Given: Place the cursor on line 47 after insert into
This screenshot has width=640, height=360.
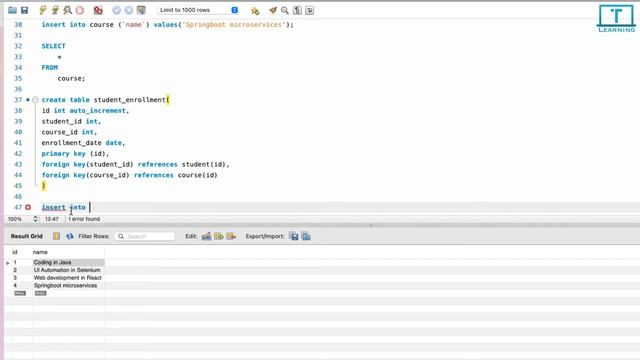Looking at the screenshot, I should tap(89, 207).
